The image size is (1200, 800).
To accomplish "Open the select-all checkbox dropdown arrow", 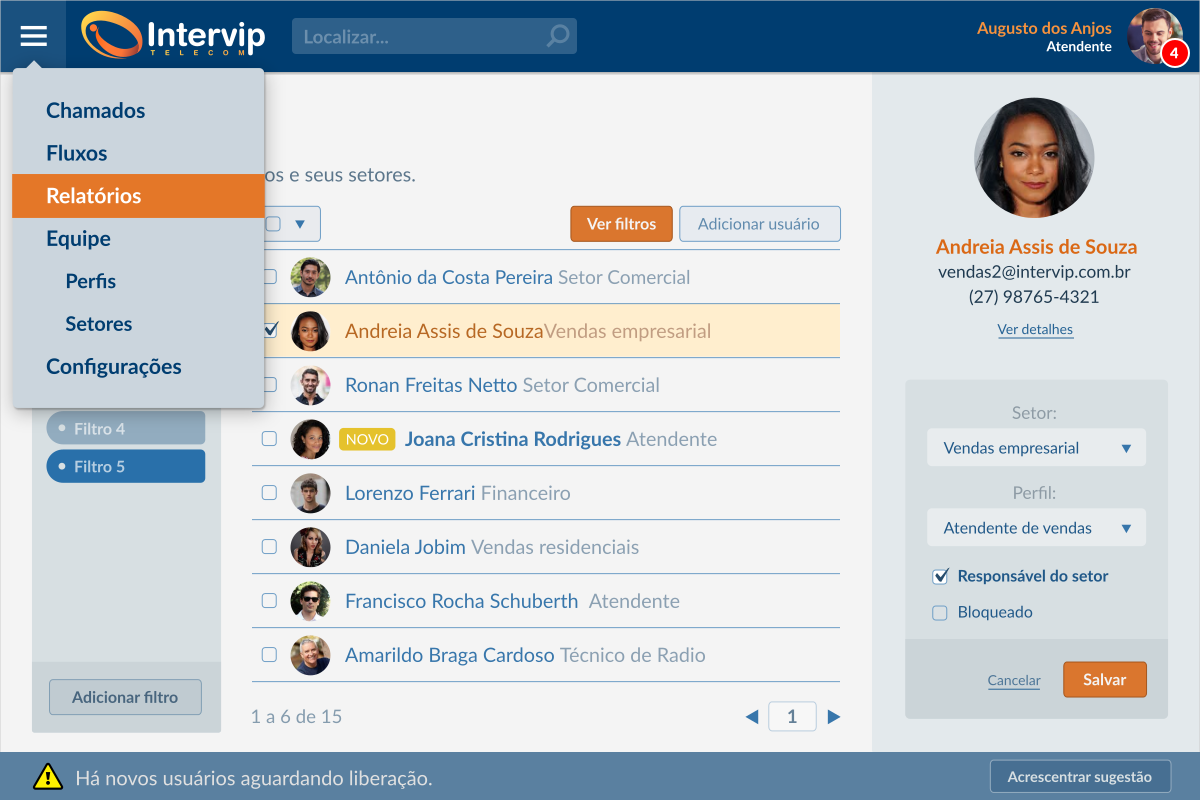I will [299, 224].
